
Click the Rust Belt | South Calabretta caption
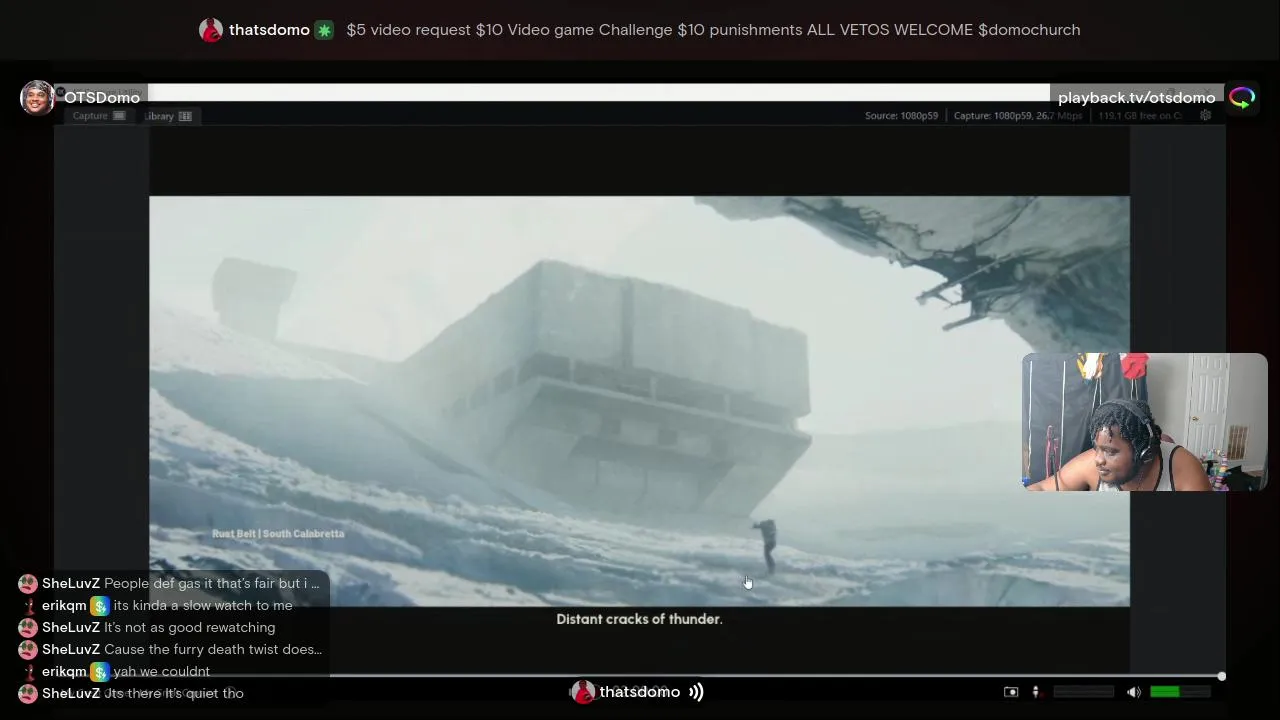[x=278, y=534]
